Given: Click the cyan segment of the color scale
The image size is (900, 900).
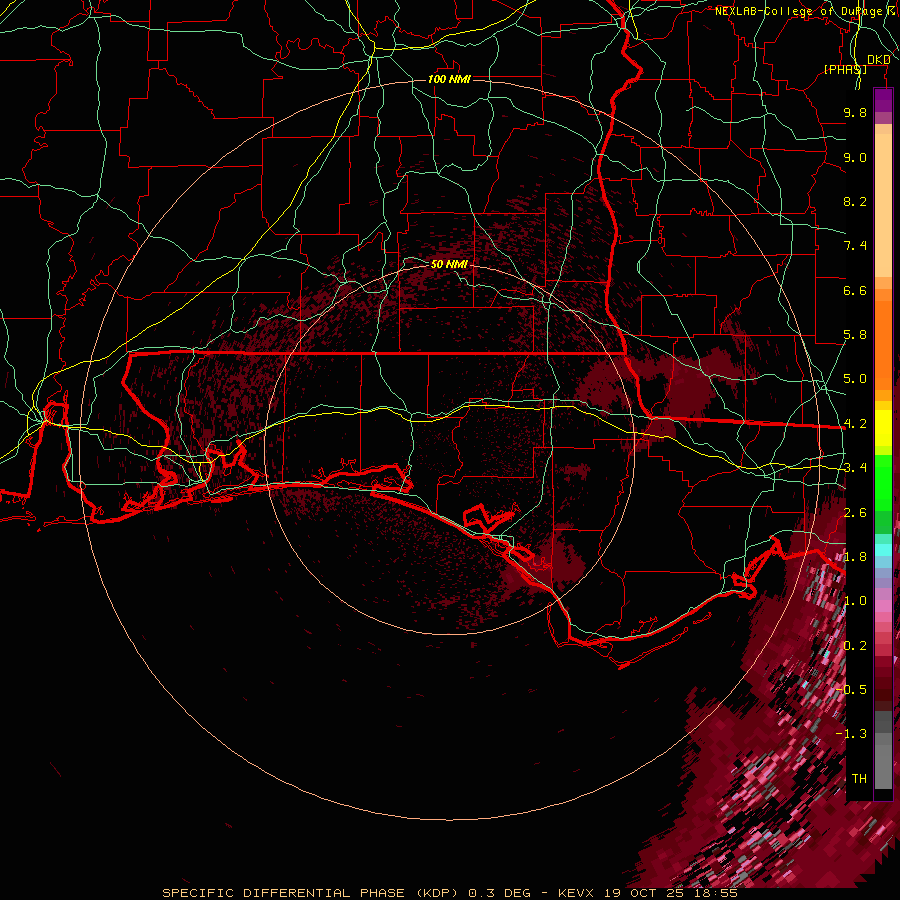Looking at the screenshot, I should coord(883,550).
